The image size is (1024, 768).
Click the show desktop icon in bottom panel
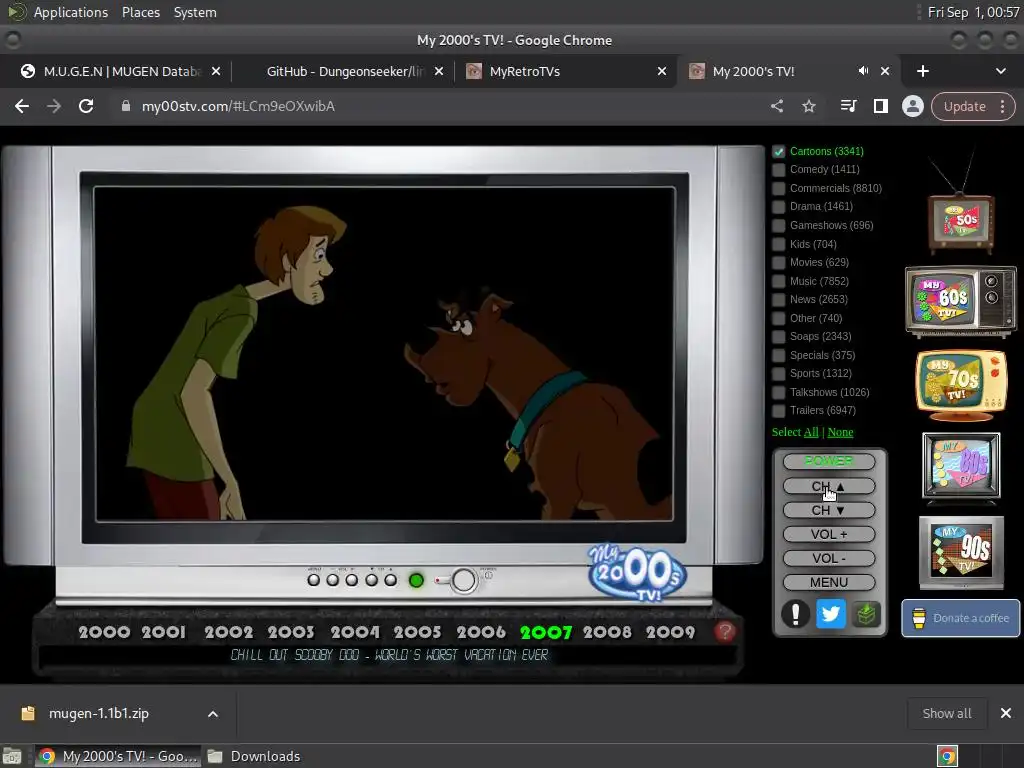click(11, 756)
